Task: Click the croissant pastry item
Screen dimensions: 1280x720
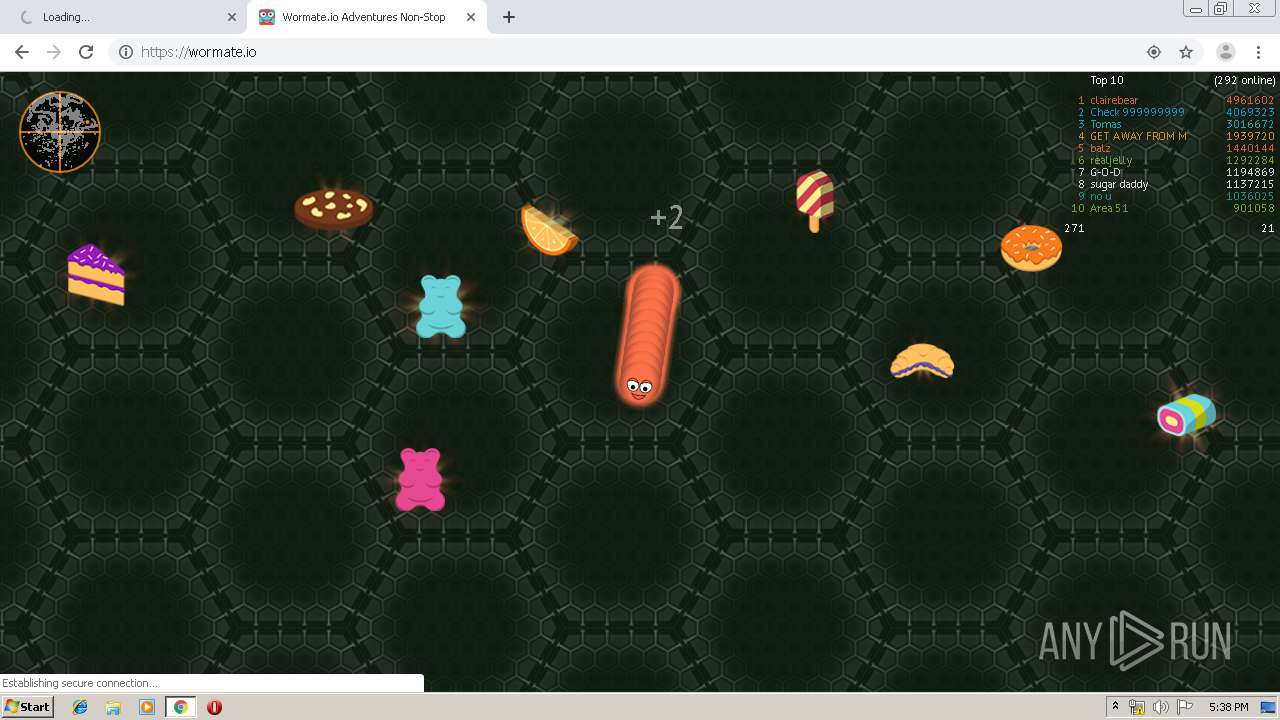Action: point(922,361)
